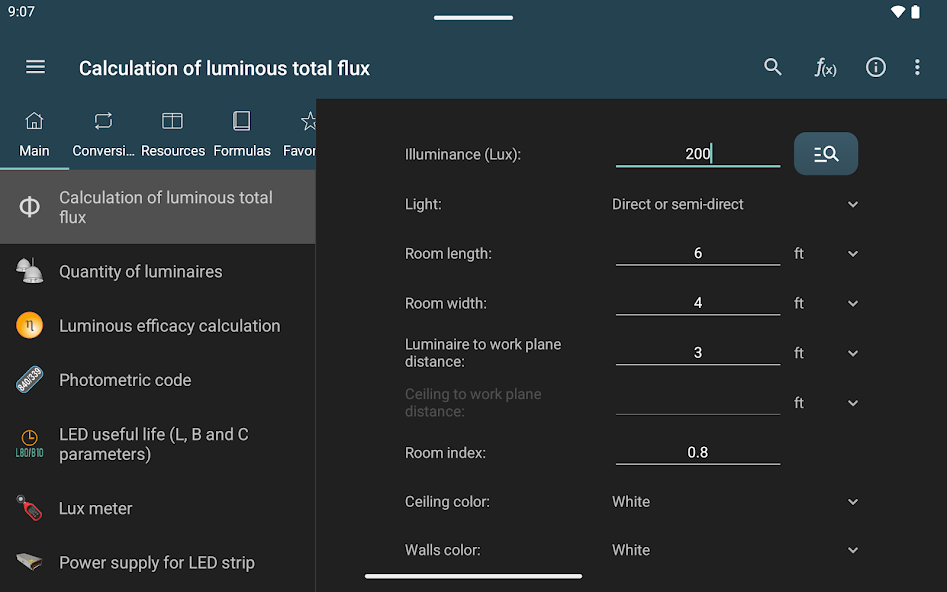Tap the bottom navigation gesture bar

pos(474,576)
